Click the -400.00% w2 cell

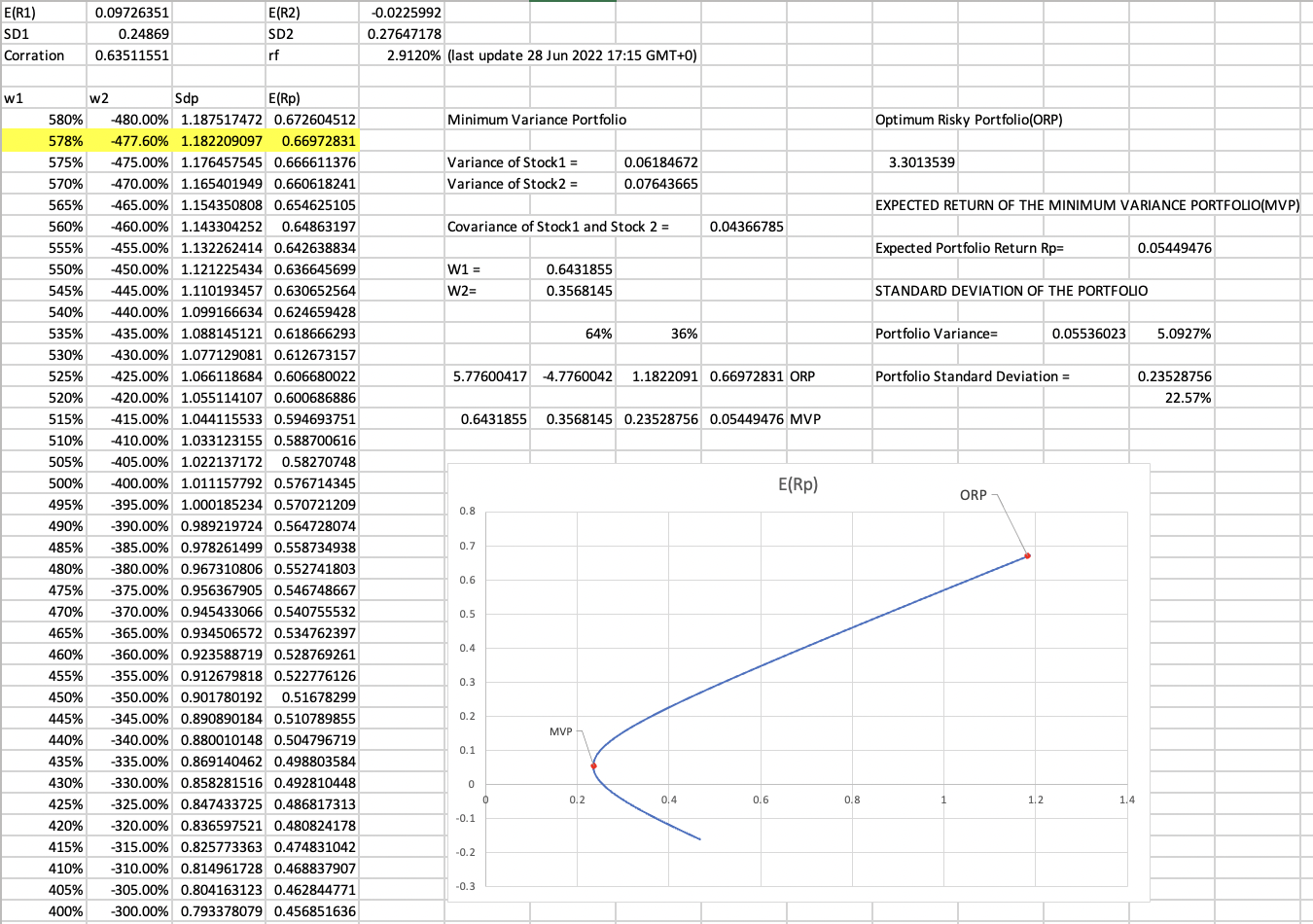(x=128, y=483)
